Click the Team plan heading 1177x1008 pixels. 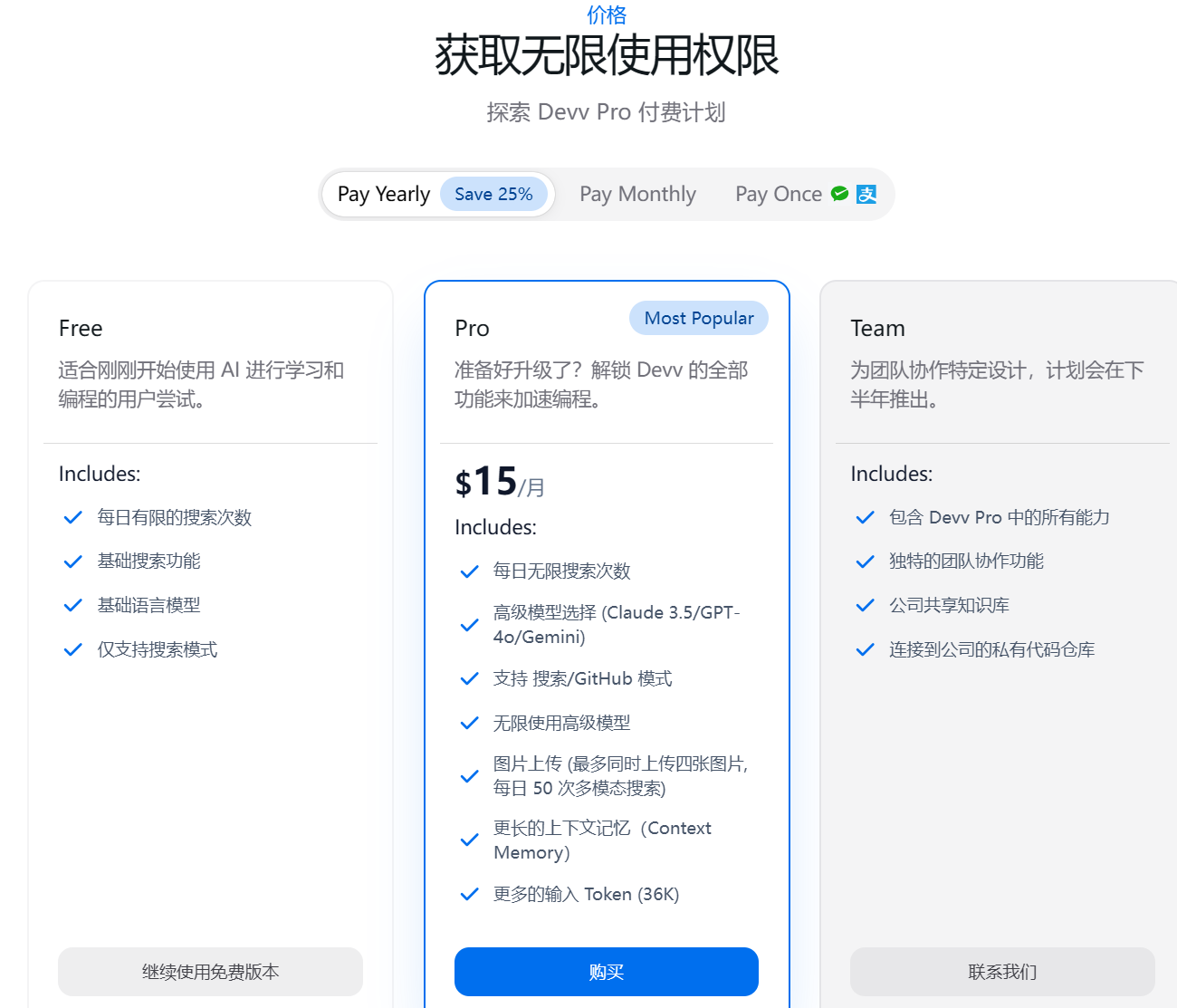[877, 328]
